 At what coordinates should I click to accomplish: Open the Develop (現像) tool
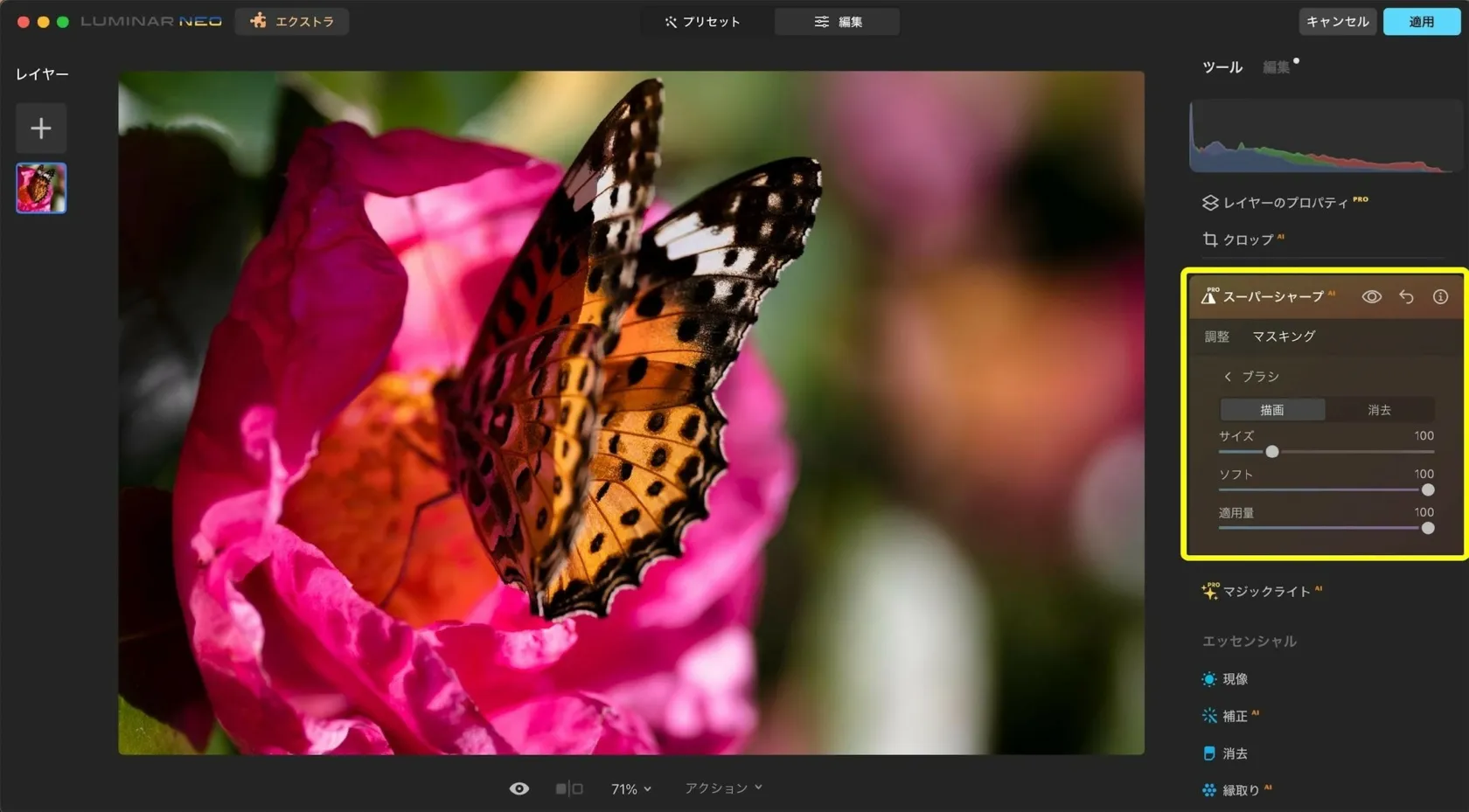[1234, 679]
